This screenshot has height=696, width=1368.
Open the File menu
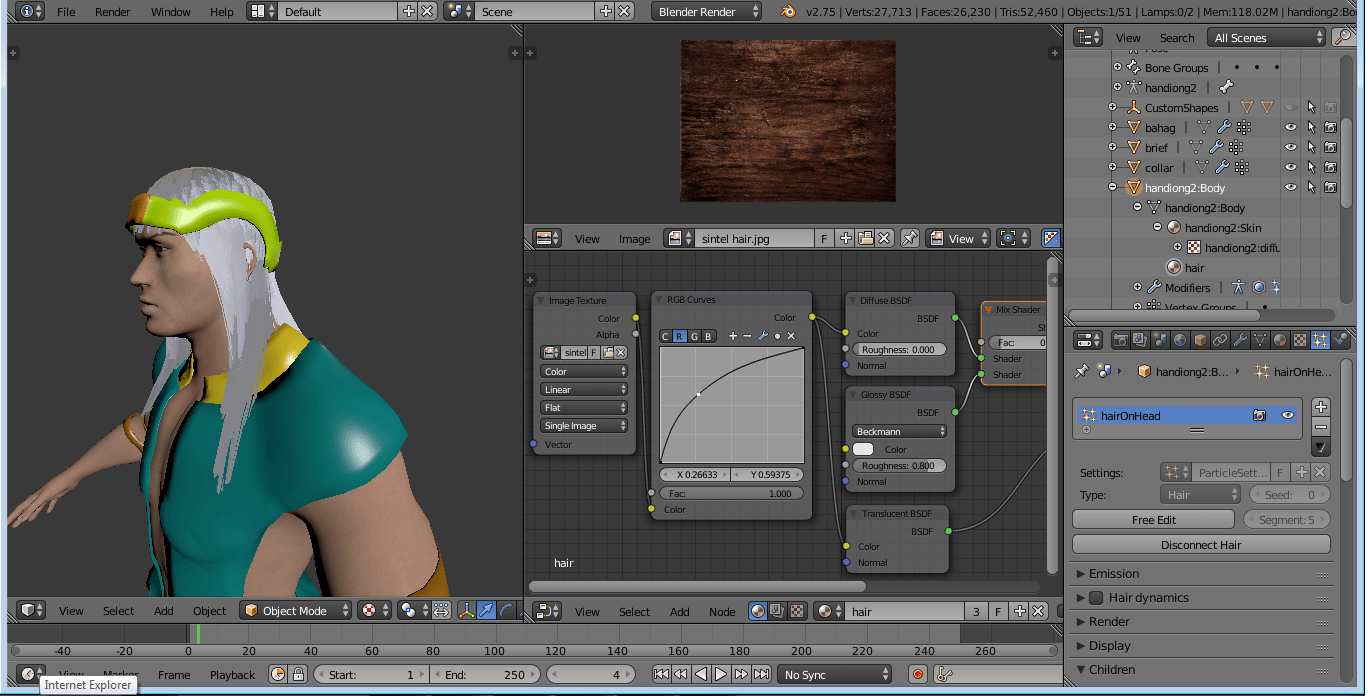click(x=66, y=12)
